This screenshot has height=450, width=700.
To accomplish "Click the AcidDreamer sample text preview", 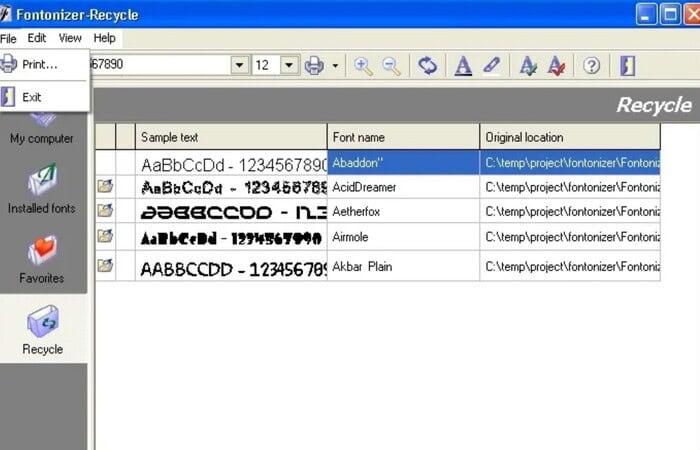I will 231,188.
